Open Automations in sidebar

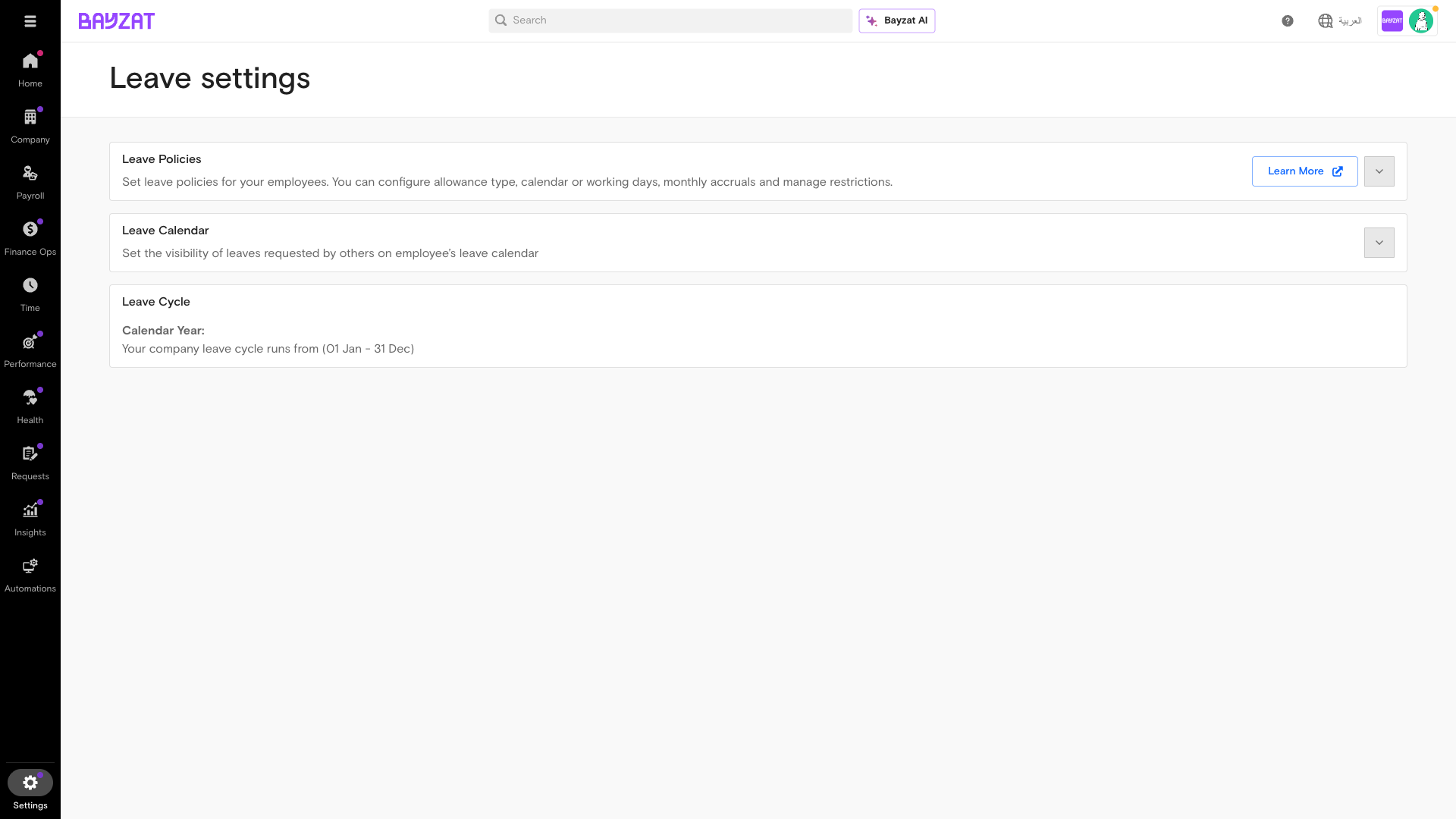(x=30, y=575)
